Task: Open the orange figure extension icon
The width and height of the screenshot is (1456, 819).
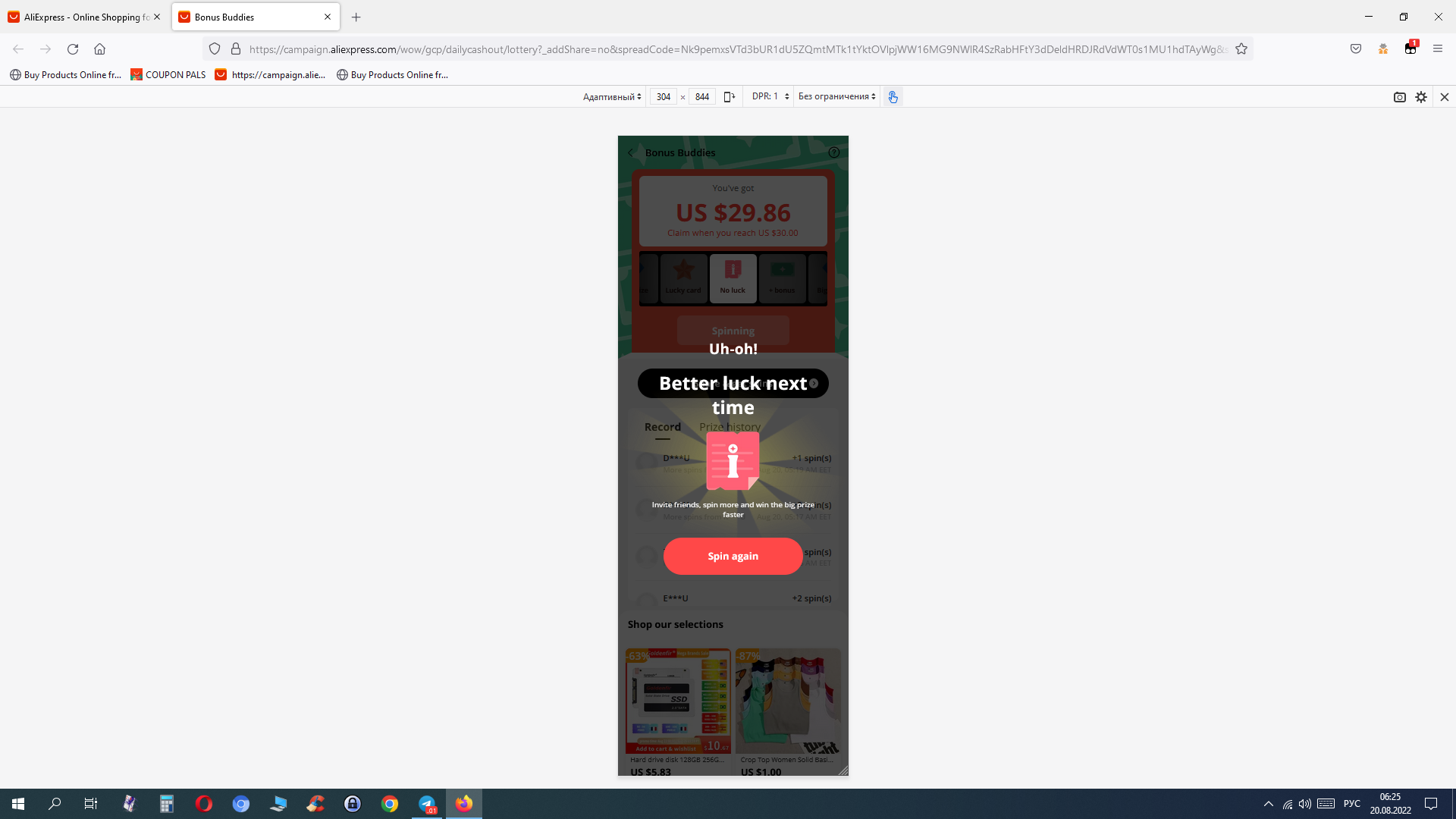Action: click(1383, 49)
